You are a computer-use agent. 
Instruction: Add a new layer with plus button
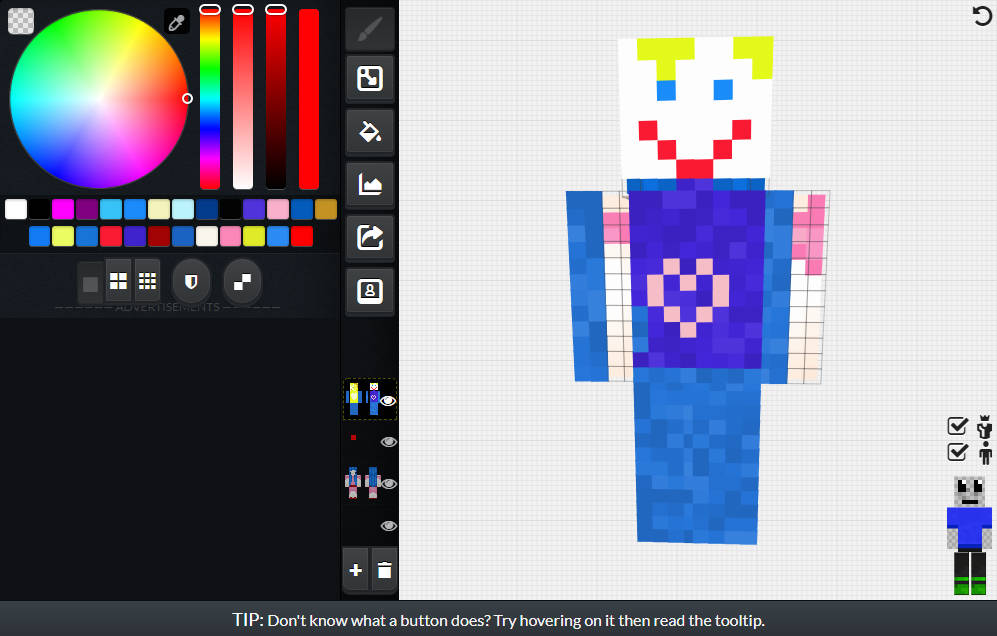(x=355, y=570)
